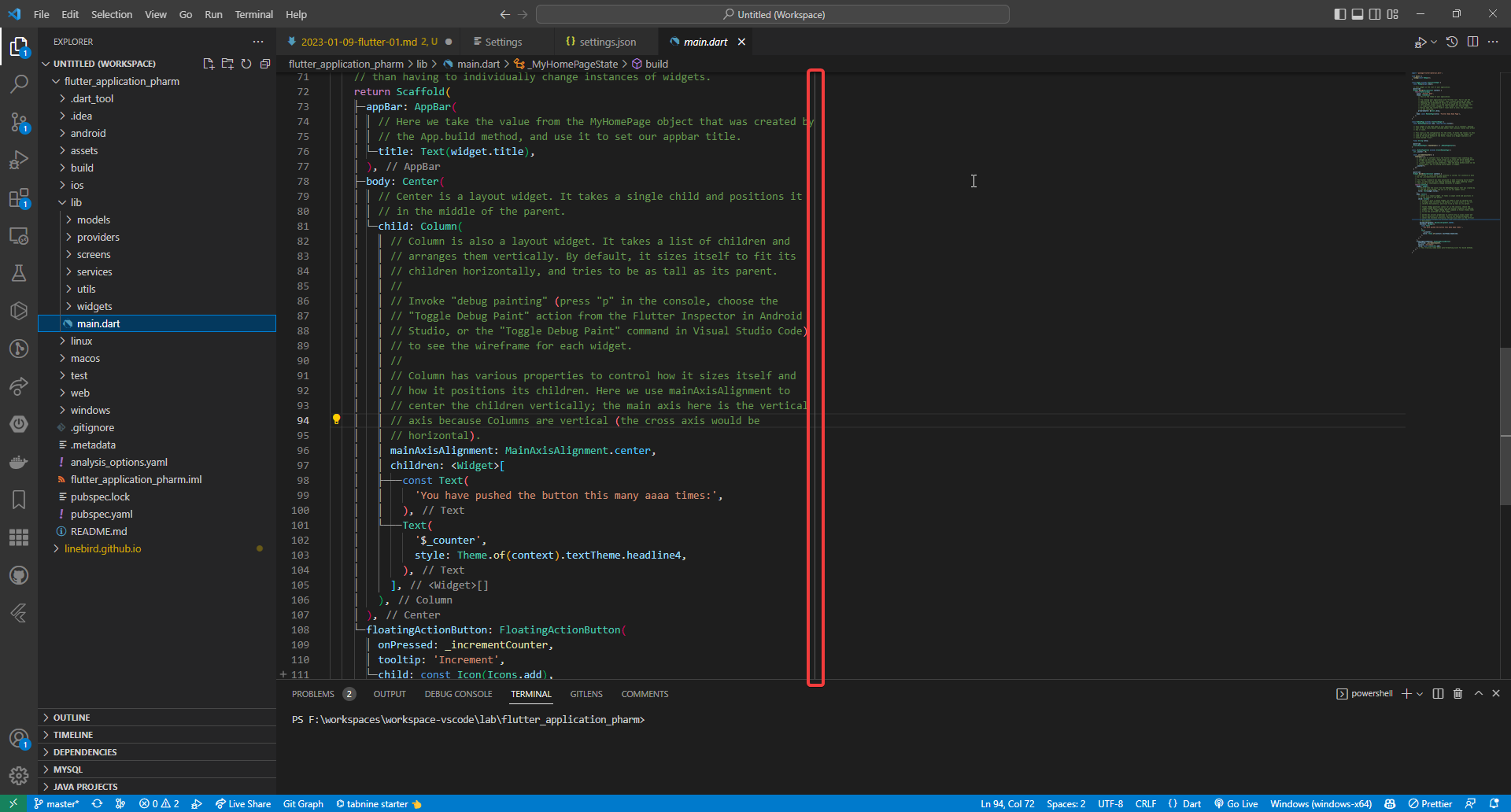
Task: Click New Folder icon in Explorer header
Action: pos(227,64)
